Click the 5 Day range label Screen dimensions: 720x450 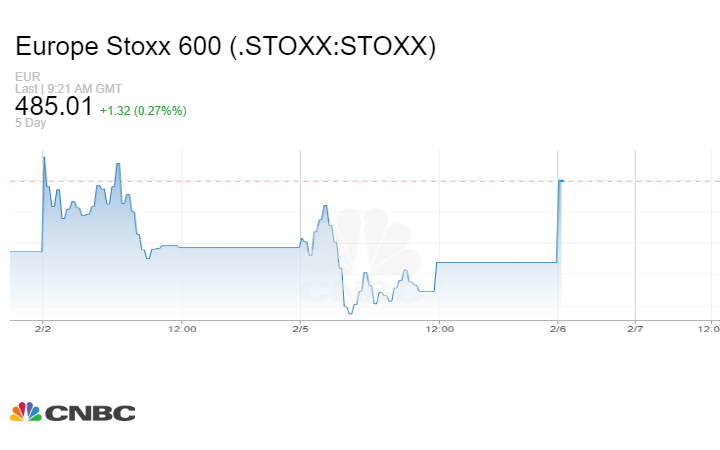[x=30, y=123]
